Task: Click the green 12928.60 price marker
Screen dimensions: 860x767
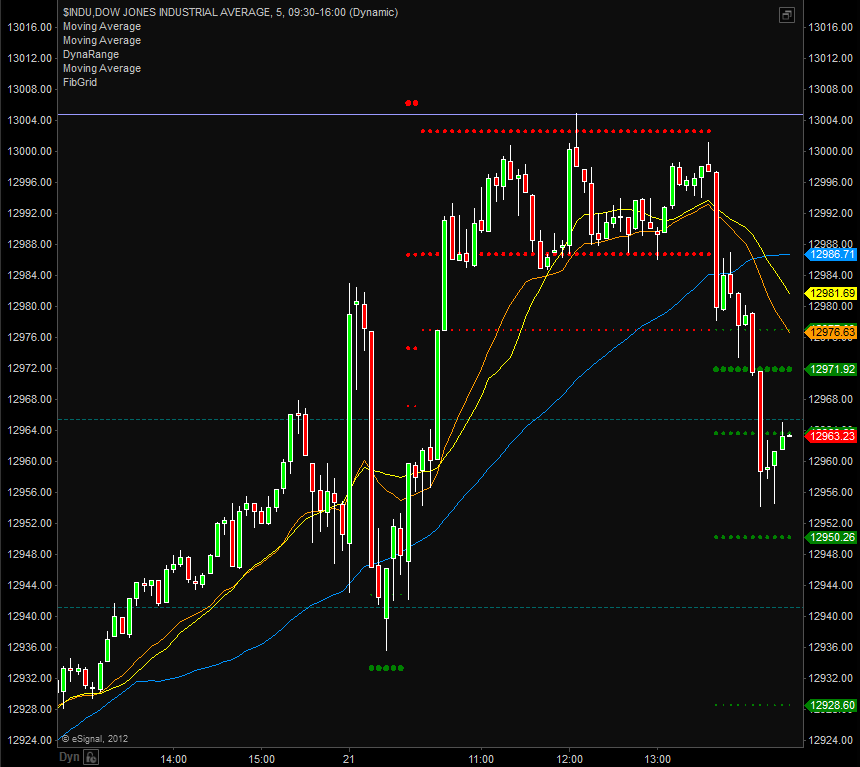Action: coord(832,705)
